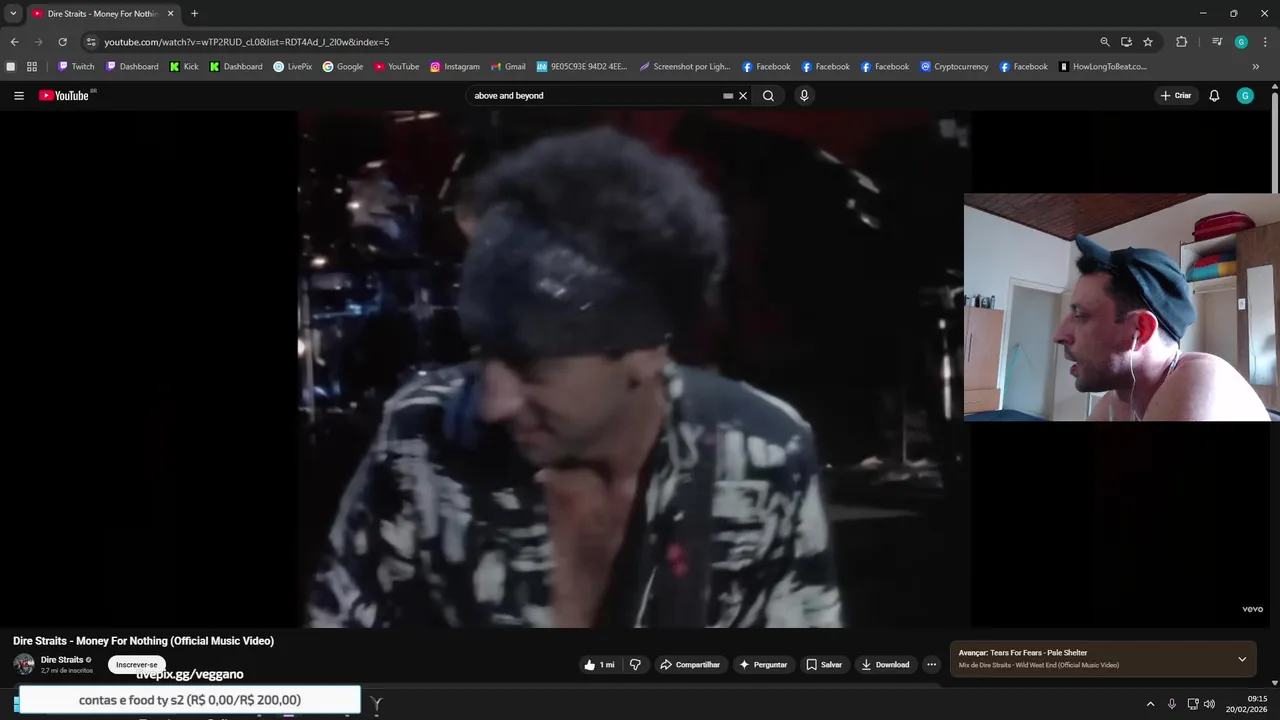Open the Twitch bookmark
This screenshot has height=720, width=1280.
(x=76, y=67)
